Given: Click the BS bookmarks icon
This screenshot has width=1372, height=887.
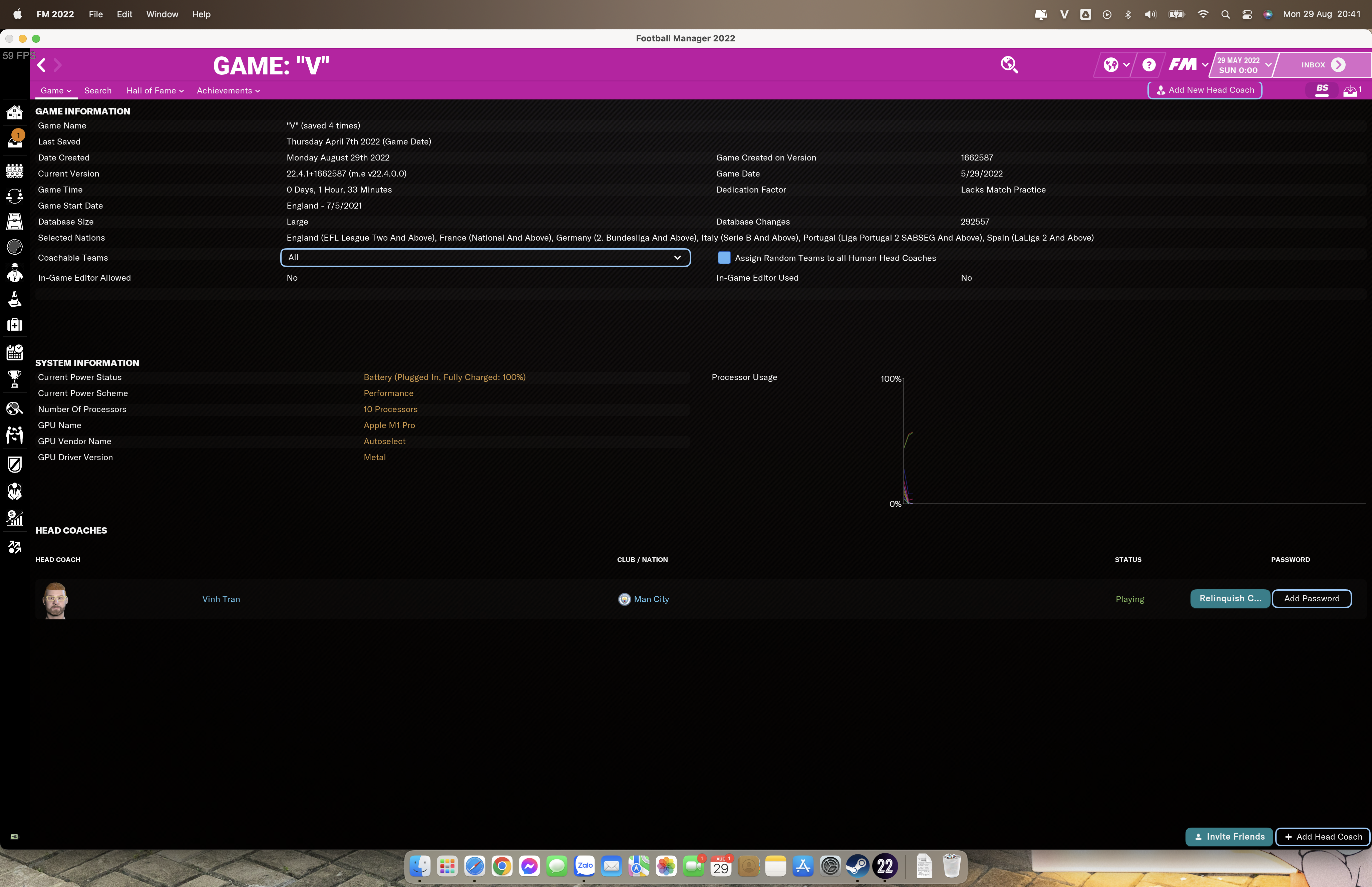Looking at the screenshot, I should coord(1322,90).
